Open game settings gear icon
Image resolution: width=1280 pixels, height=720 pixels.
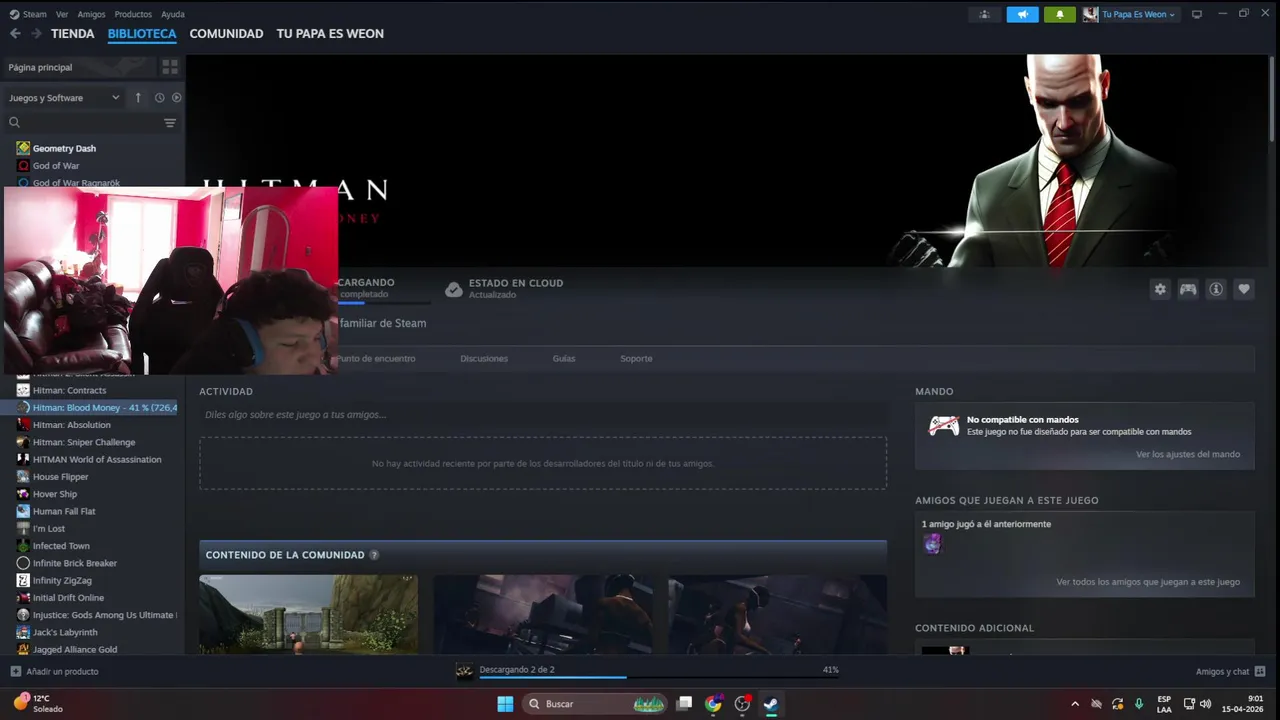tap(1160, 289)
